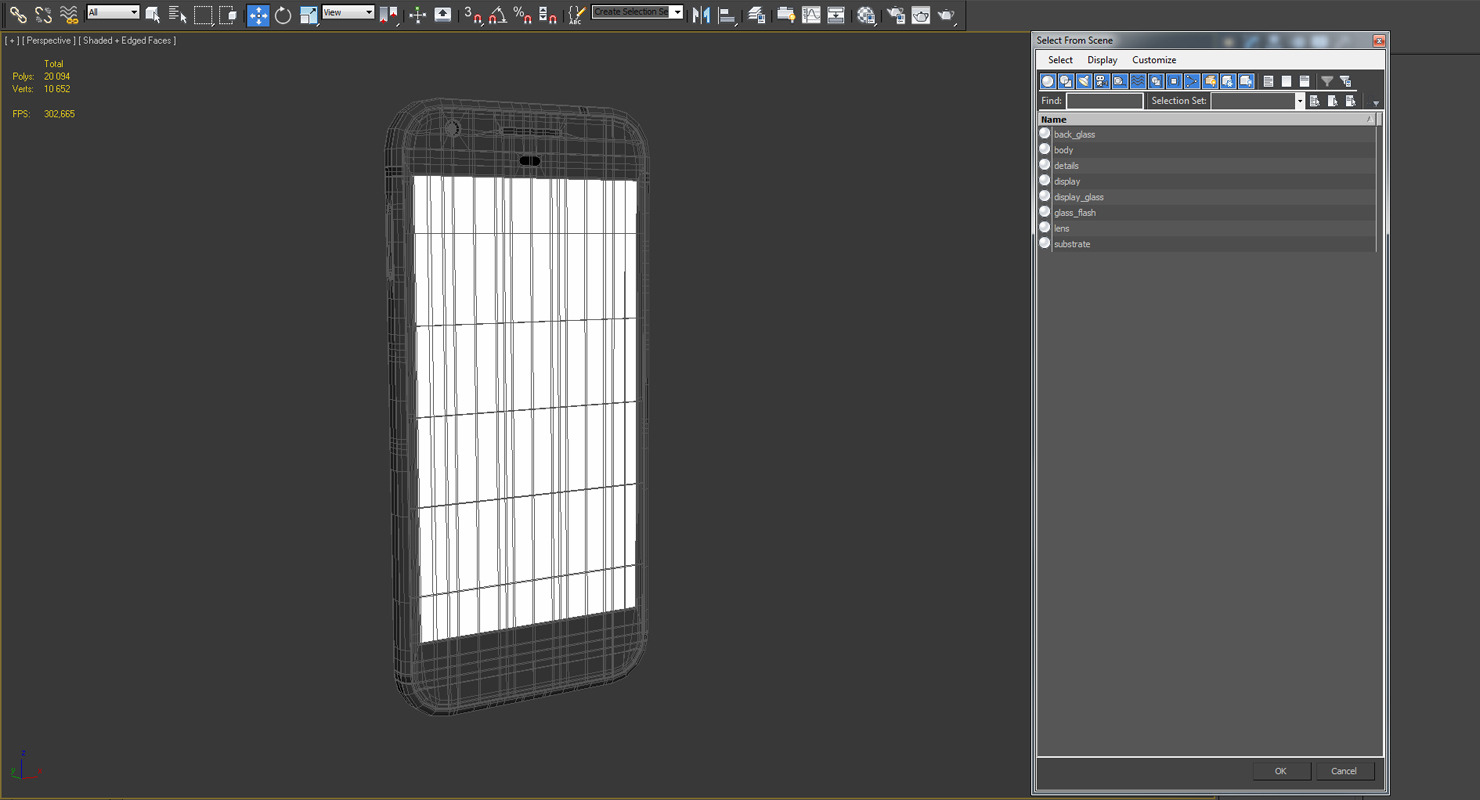The height and width of the screenshot is (800, 1480).
Task: Open the Select menu in Select From Scene
Action: pos(1060,60)
